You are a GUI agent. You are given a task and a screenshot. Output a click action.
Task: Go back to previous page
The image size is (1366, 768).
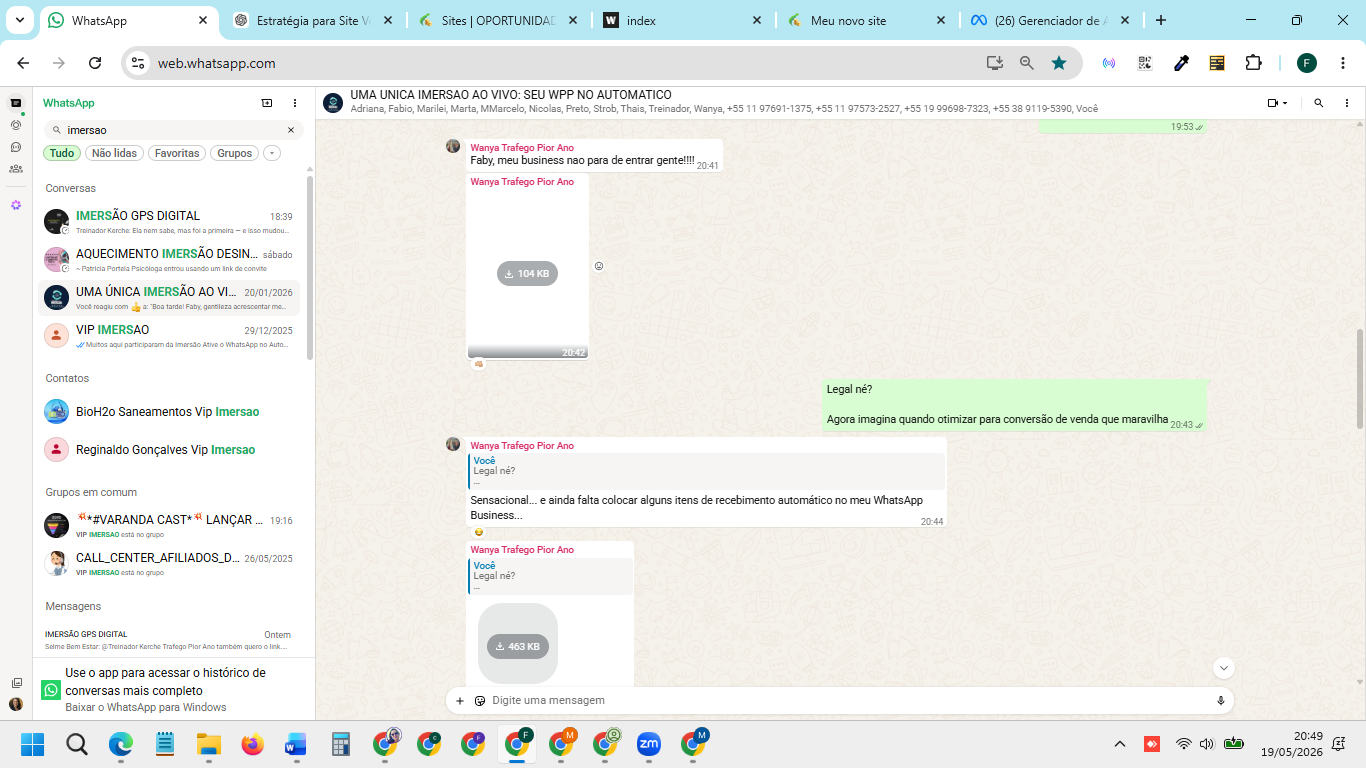pyautogui.click(x=23, y=63)
